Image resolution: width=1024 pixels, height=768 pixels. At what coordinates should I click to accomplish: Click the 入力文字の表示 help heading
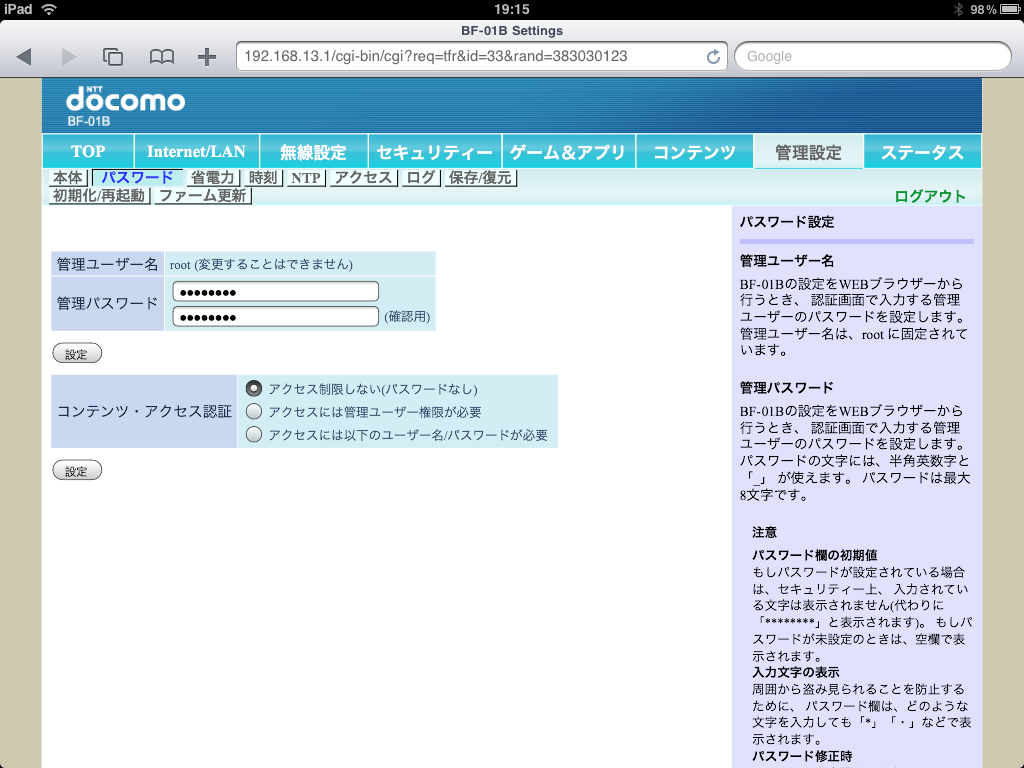click(x=795, y=672)
